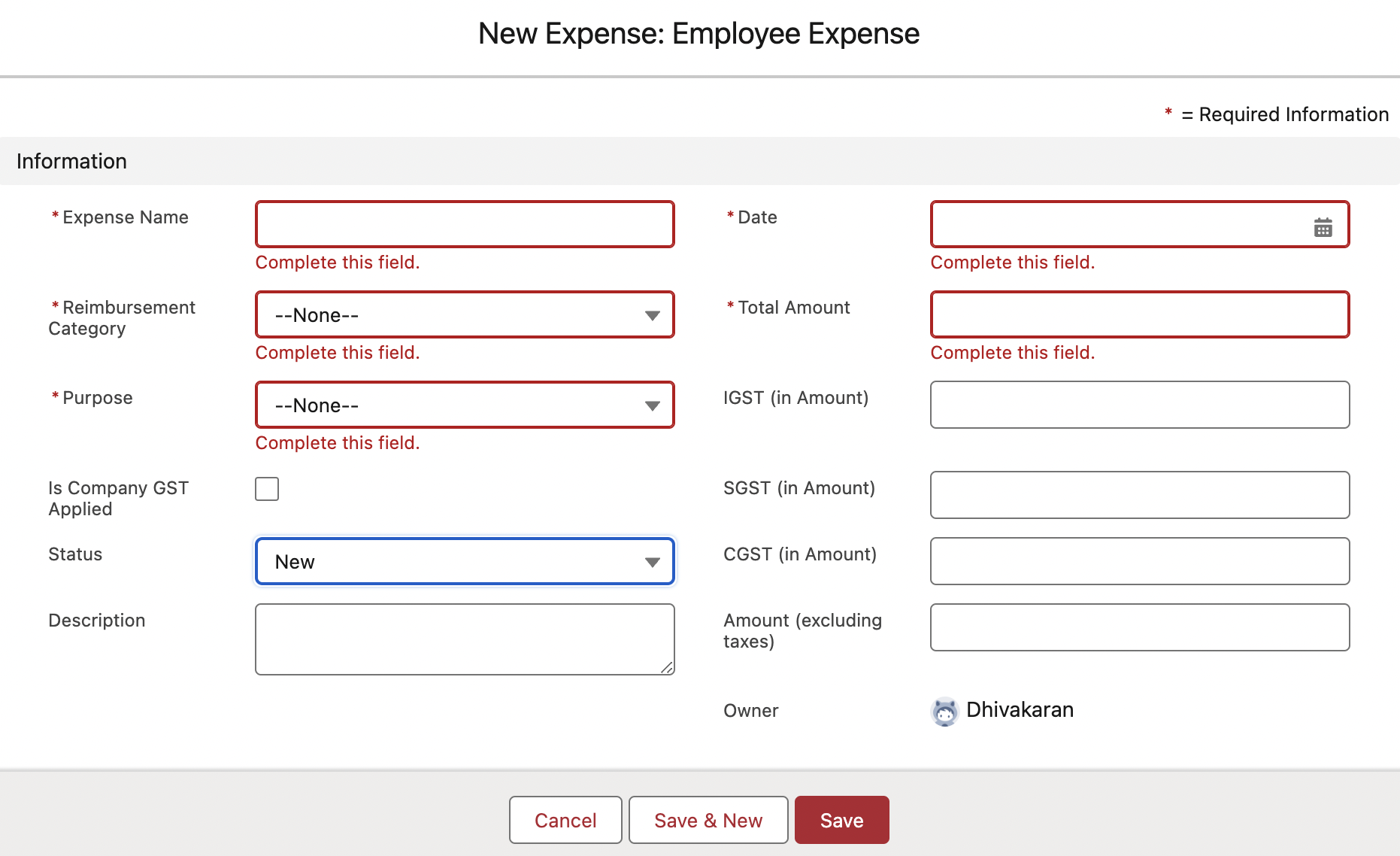Click the owner avatar icon beside Dhivakaran
Viewport: 1400px width, 856px height.
[x=944, y=711]
